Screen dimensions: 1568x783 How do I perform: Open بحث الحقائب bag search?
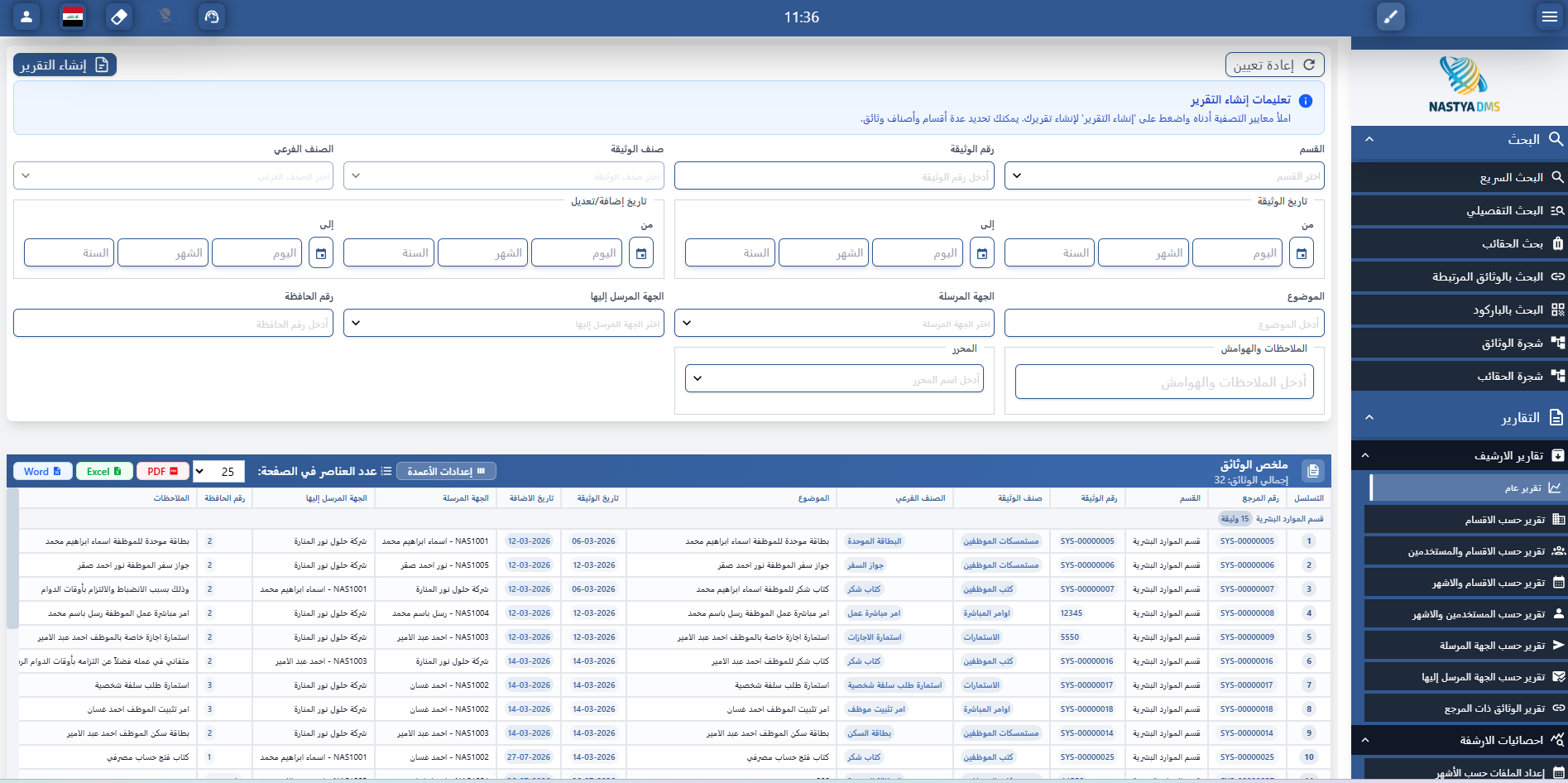pos(1460,243)
